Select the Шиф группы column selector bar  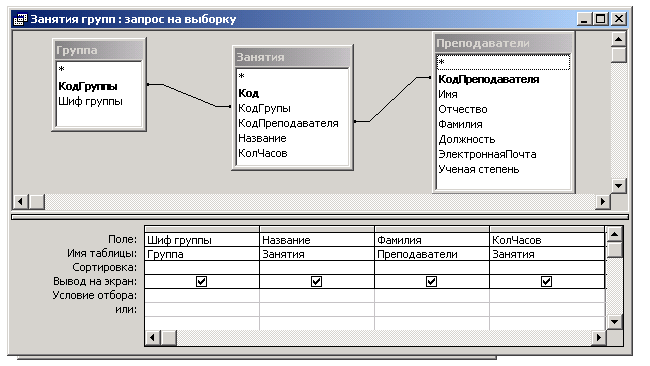202,229
